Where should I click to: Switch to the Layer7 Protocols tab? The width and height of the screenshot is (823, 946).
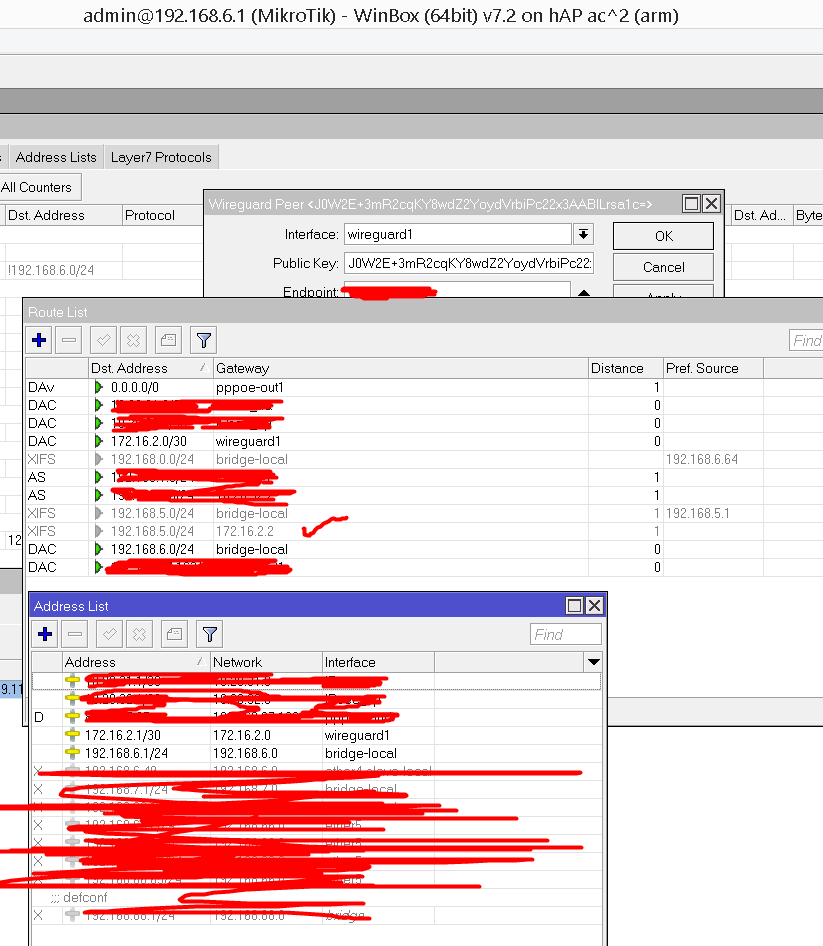tap(161, 157)
